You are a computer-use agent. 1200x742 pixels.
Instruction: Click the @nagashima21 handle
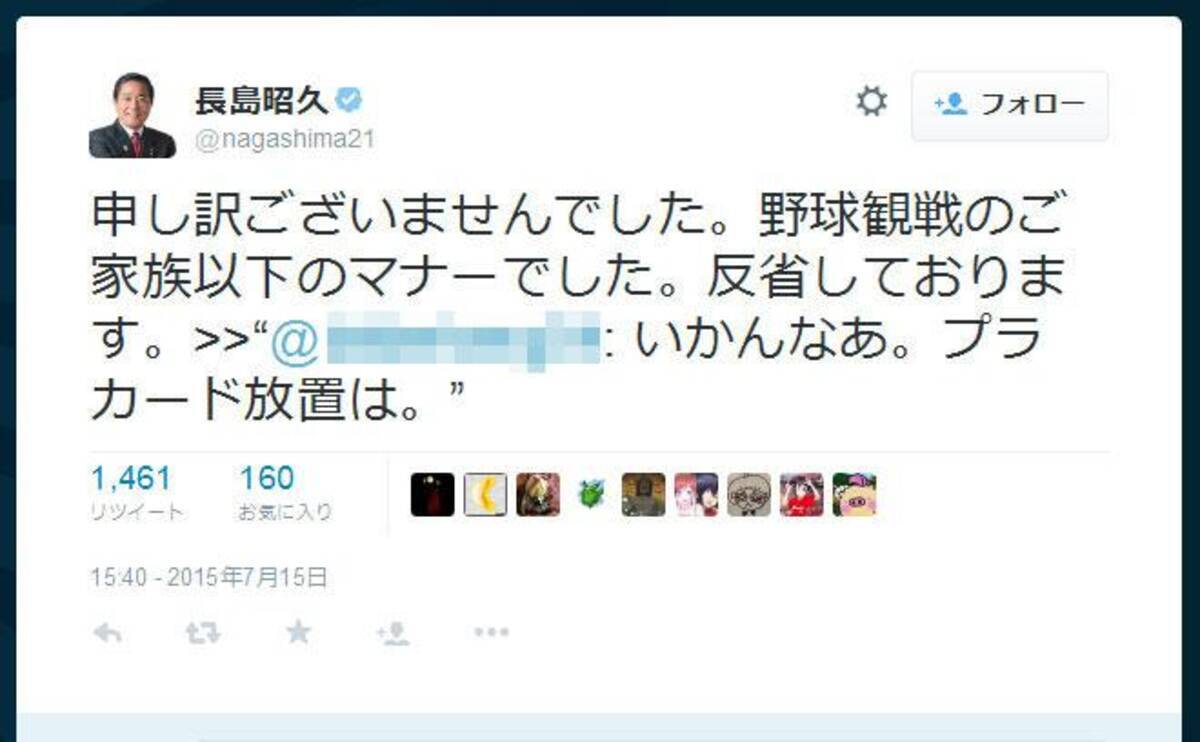tap(284, 139)
